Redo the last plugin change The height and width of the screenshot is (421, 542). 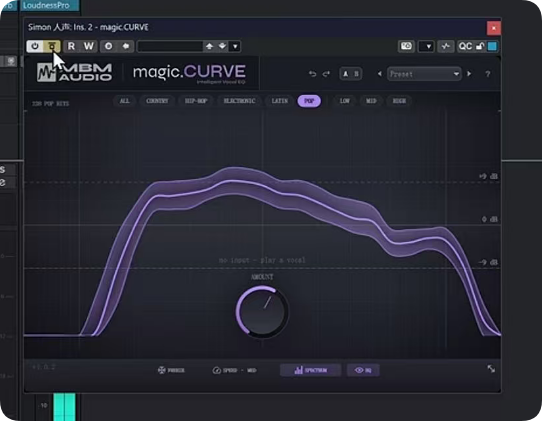pyautogui.click(x=326, y=74)
